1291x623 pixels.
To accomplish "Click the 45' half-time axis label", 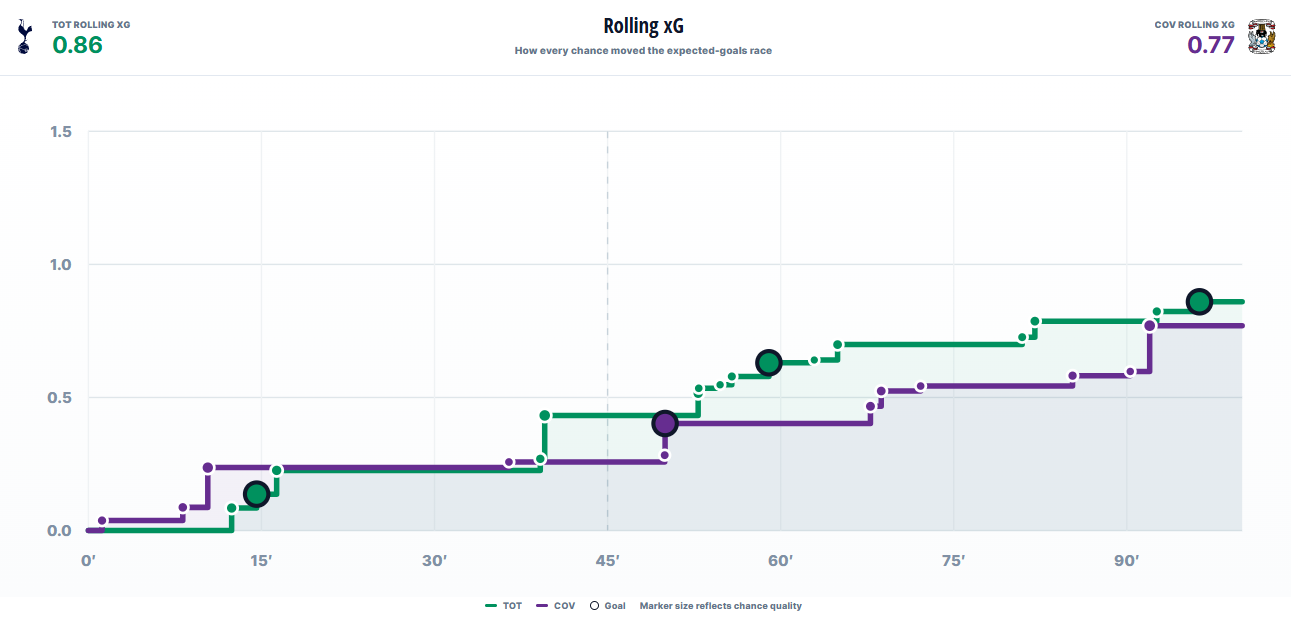I will coord(607,561).
